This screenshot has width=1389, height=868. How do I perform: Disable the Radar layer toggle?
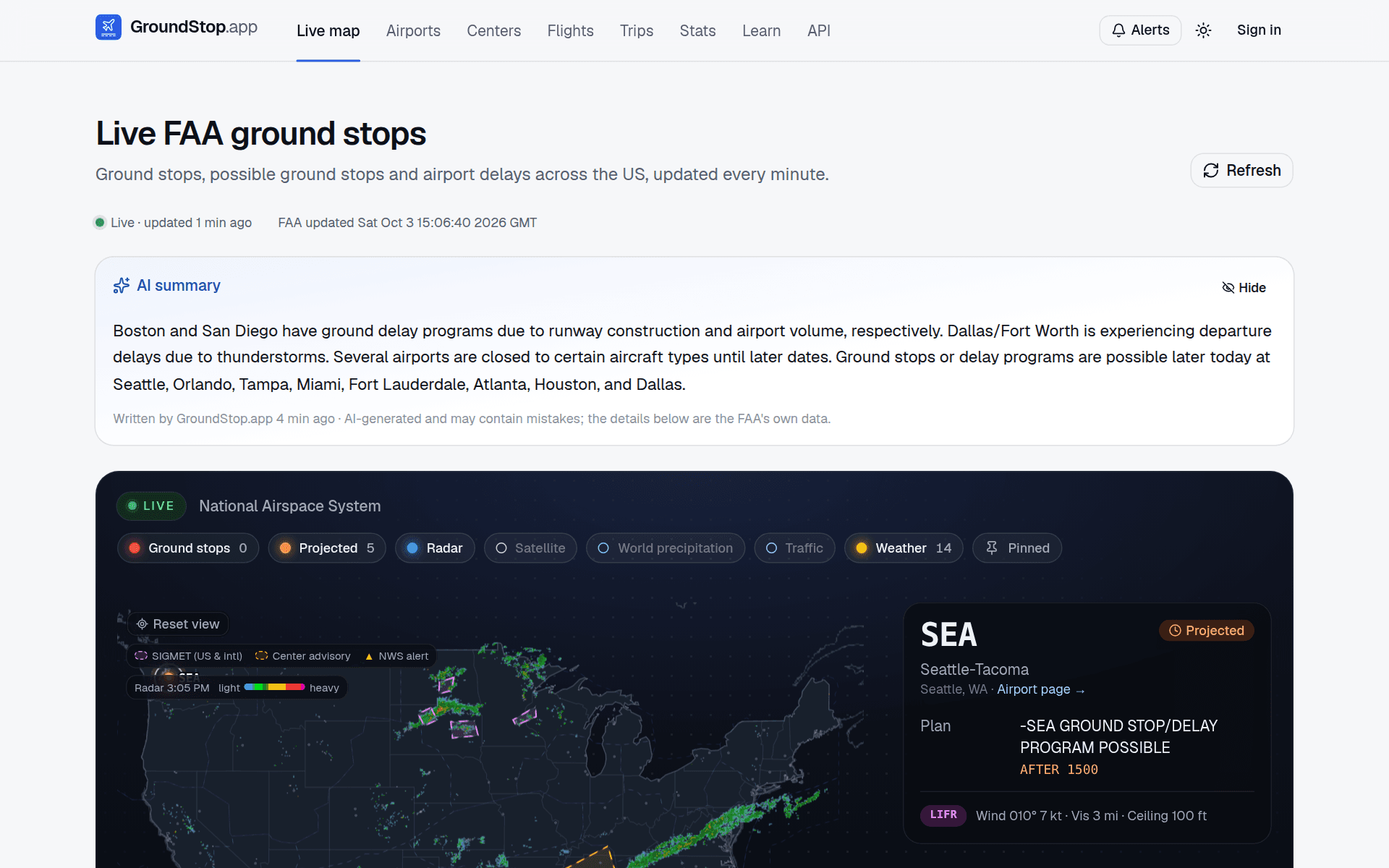pos(435,548)
